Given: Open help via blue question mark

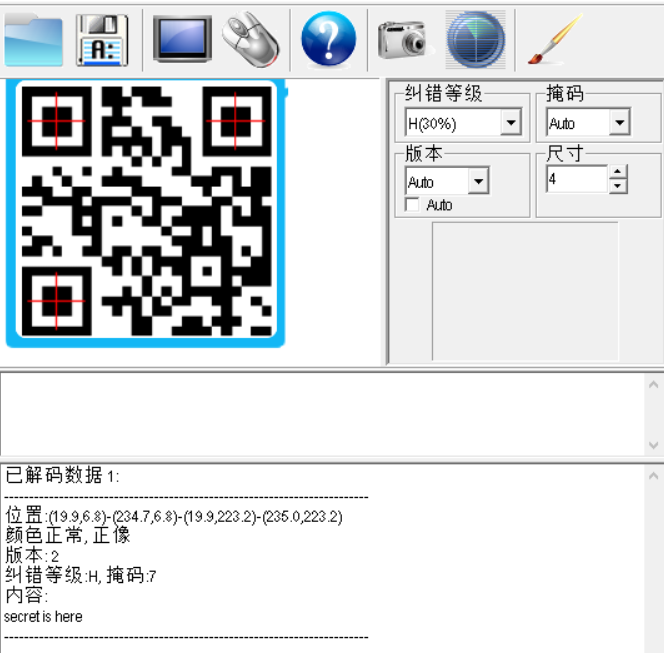Looking at the screenshot, I should tap(329, 39).
